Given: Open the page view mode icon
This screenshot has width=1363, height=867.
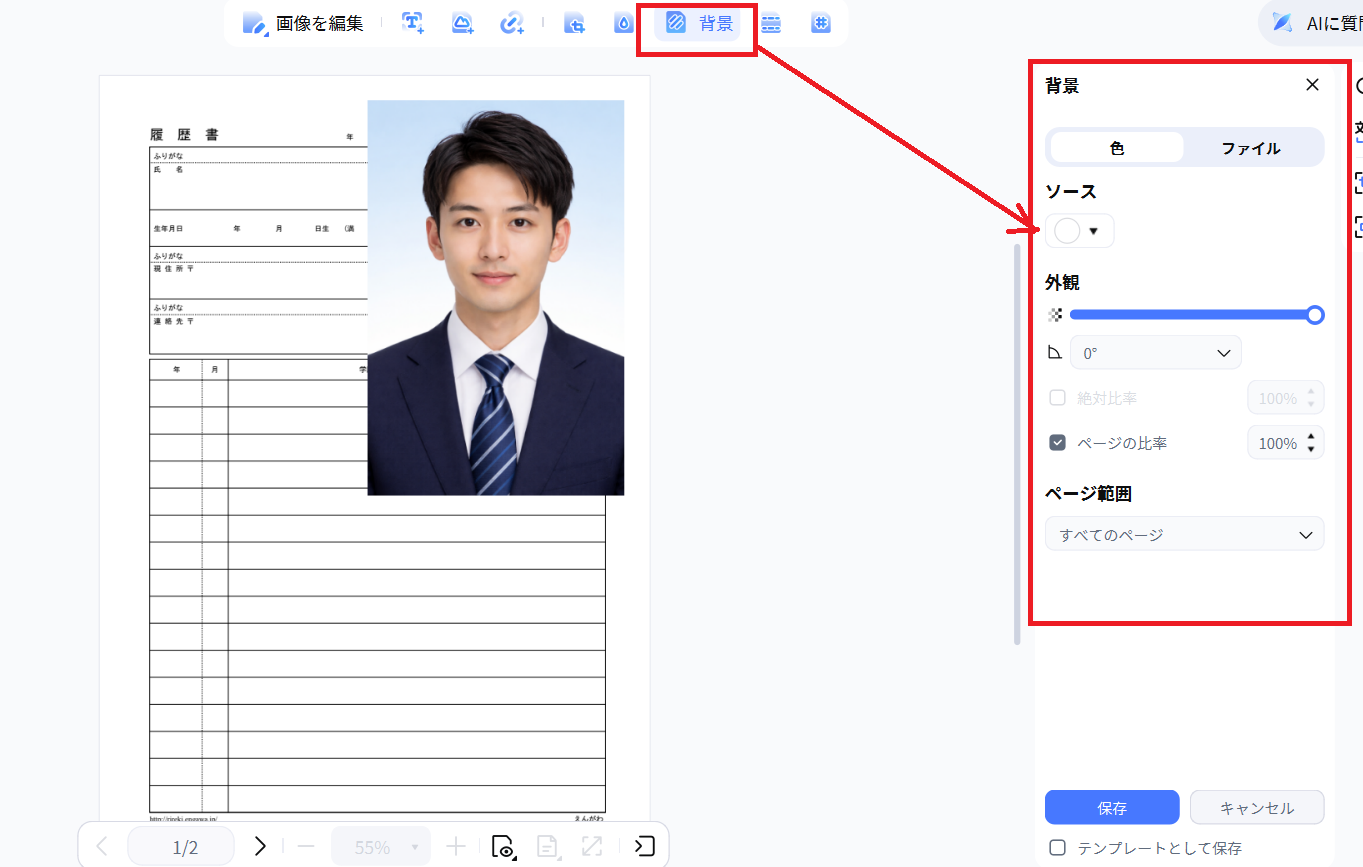Looking at the screenshot, I should click(503, 847).
